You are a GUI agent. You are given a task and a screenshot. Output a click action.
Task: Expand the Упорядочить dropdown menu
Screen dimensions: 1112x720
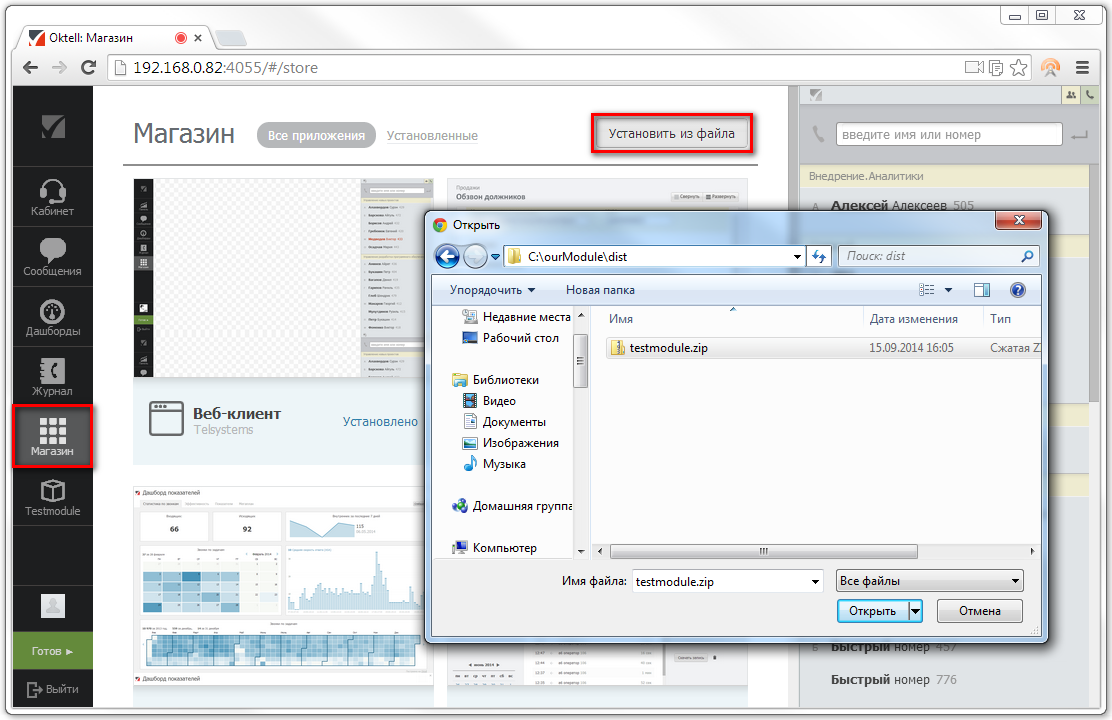(492, 290)
